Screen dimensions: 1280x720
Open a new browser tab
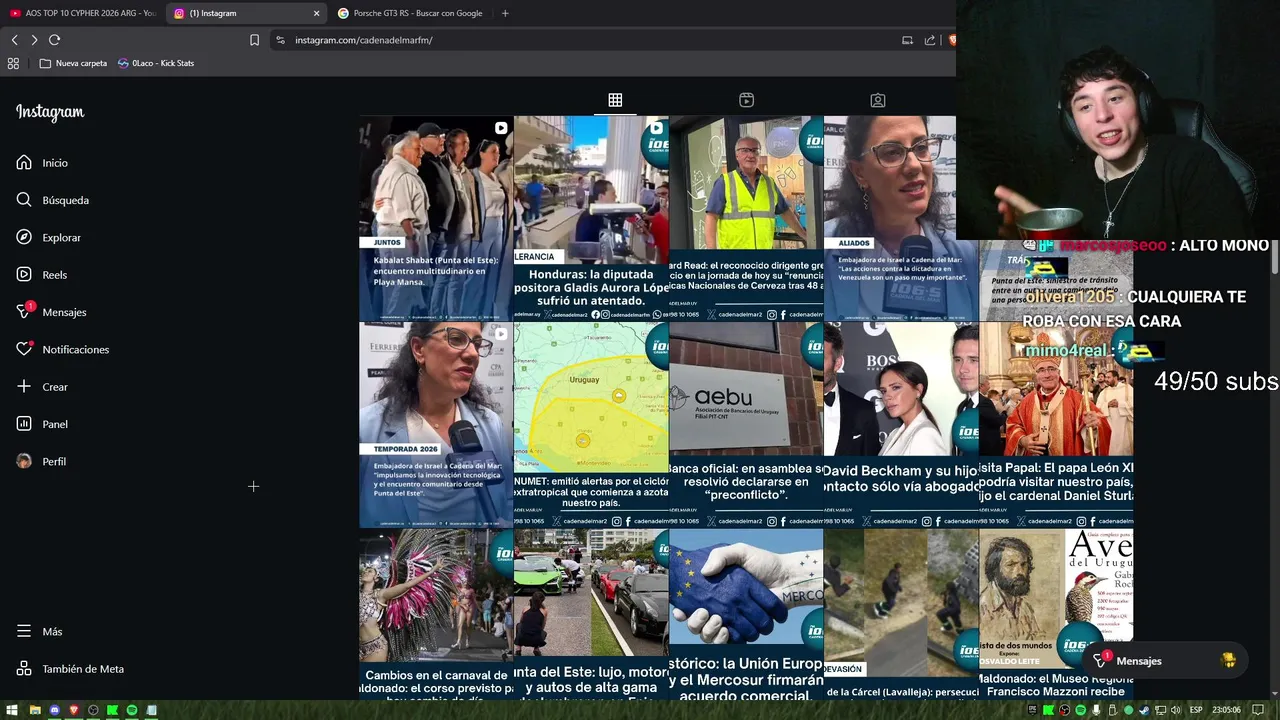pyautogui.click(x=505, y=13)
